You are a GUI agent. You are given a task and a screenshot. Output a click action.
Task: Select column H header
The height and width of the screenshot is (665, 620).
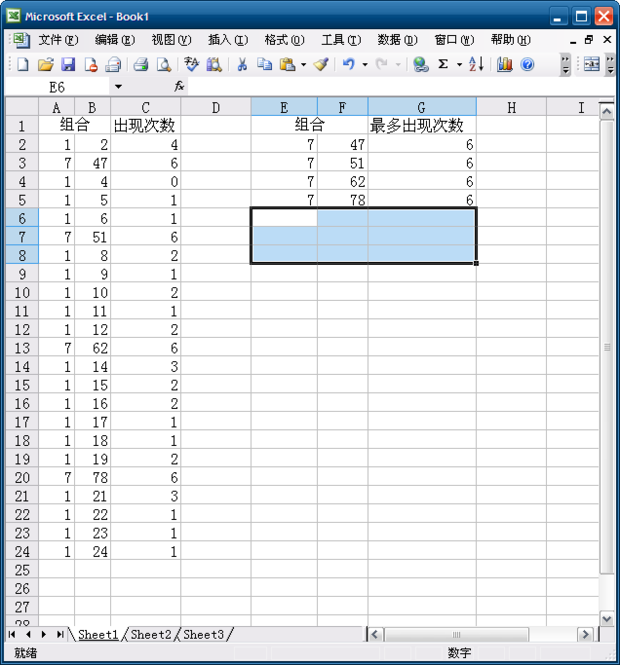tap(511, 107)
